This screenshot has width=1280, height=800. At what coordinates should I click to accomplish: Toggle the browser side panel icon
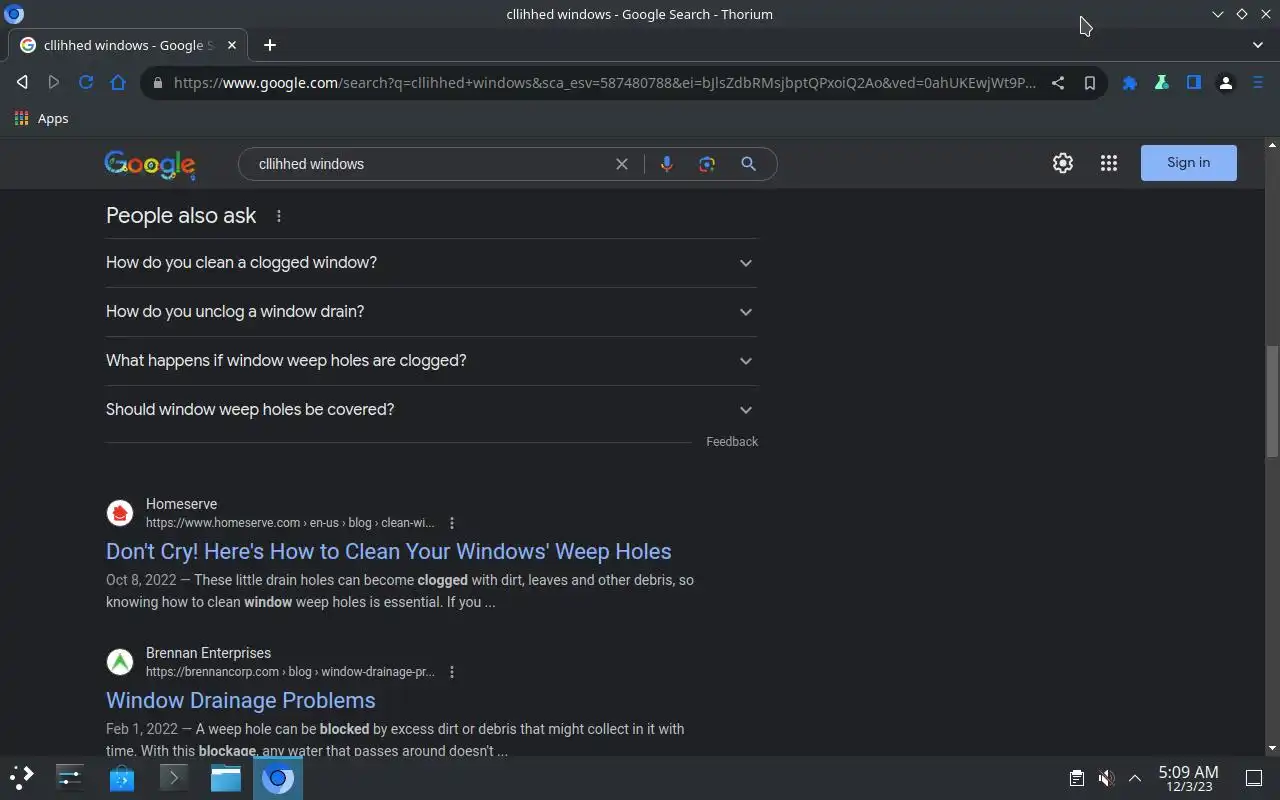pyautogui.click(x=1194, y=83)
